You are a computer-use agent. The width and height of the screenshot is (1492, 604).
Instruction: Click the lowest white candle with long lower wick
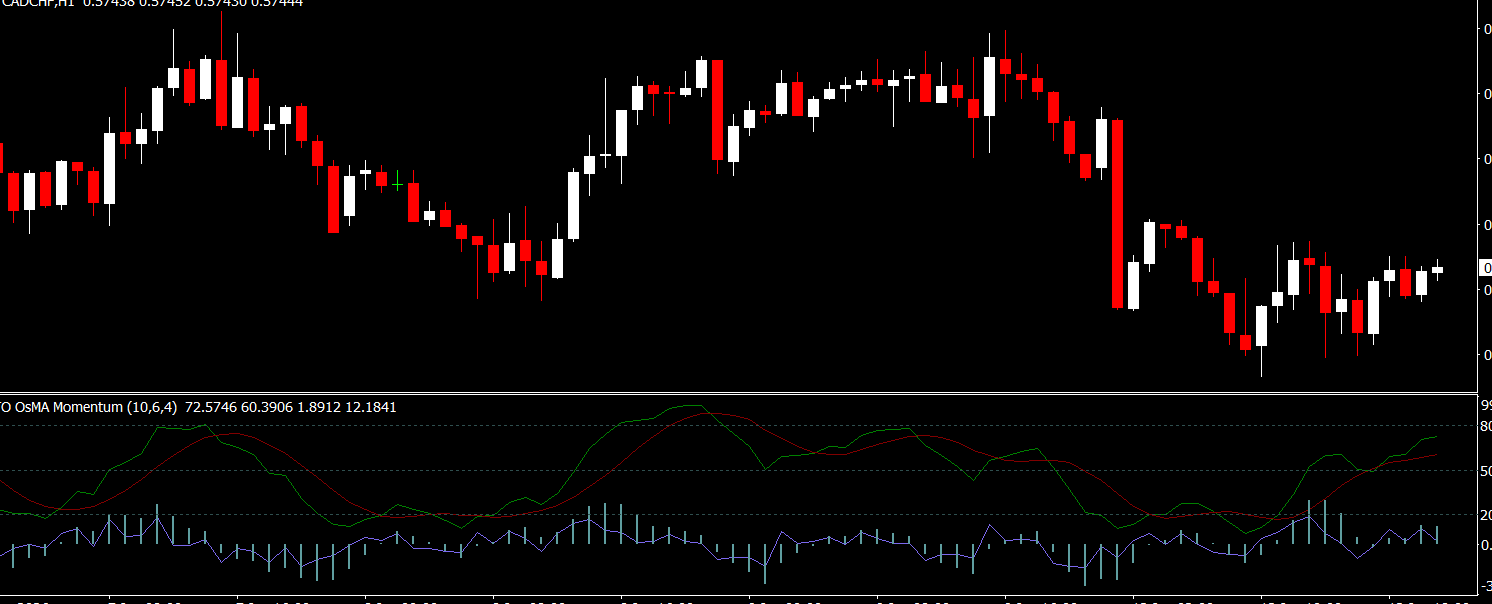[x=1261, y=326]
